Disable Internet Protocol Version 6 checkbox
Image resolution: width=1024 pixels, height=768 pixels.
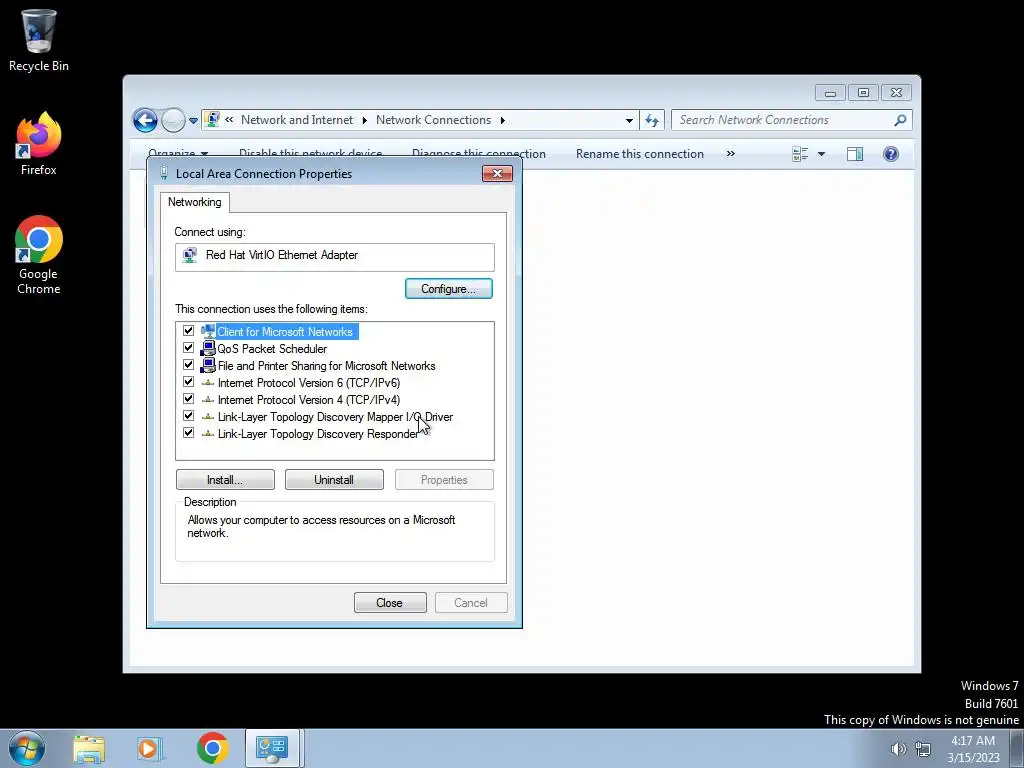pos(189,382)
